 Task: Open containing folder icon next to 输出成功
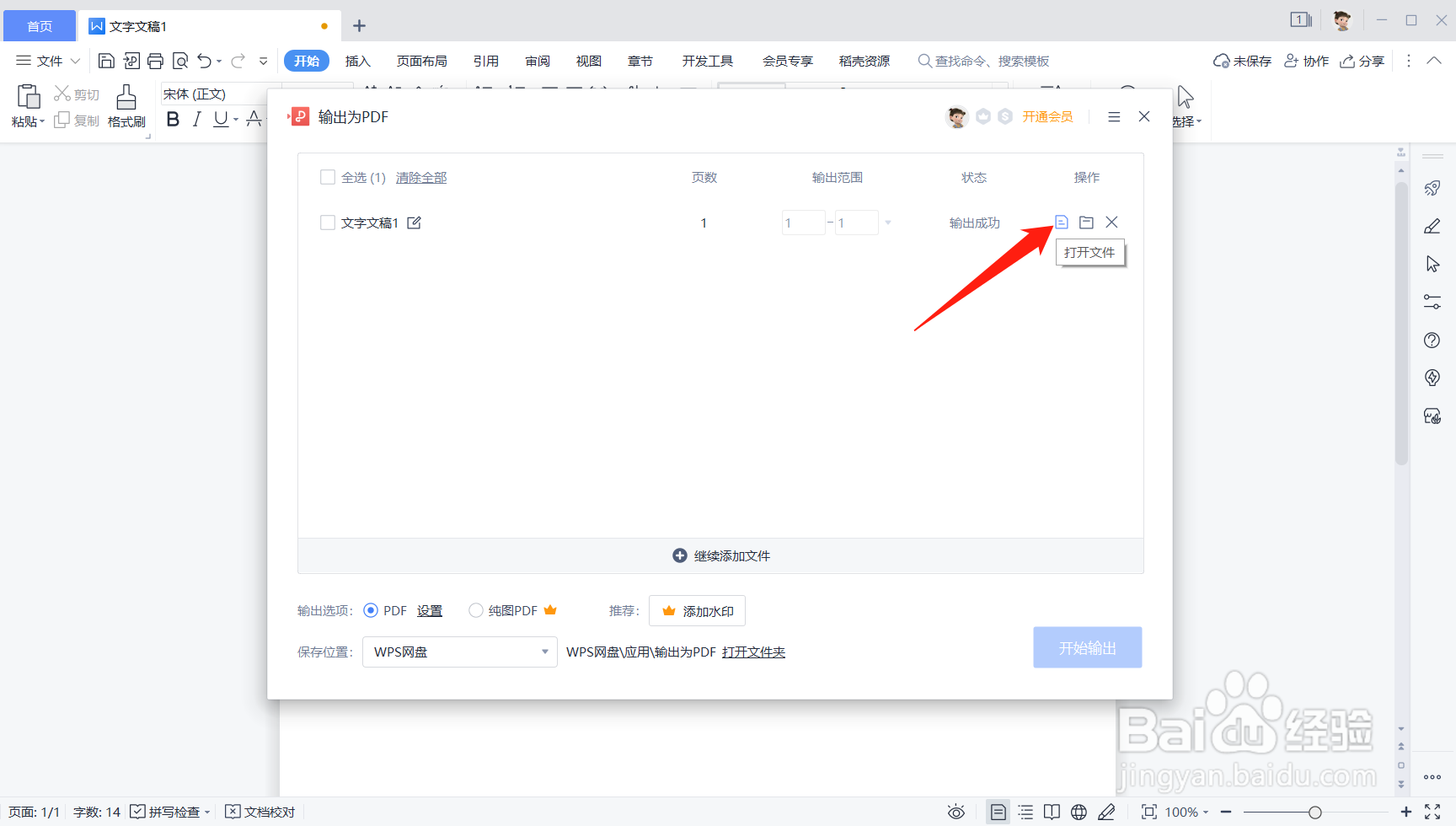point(1086,222)
